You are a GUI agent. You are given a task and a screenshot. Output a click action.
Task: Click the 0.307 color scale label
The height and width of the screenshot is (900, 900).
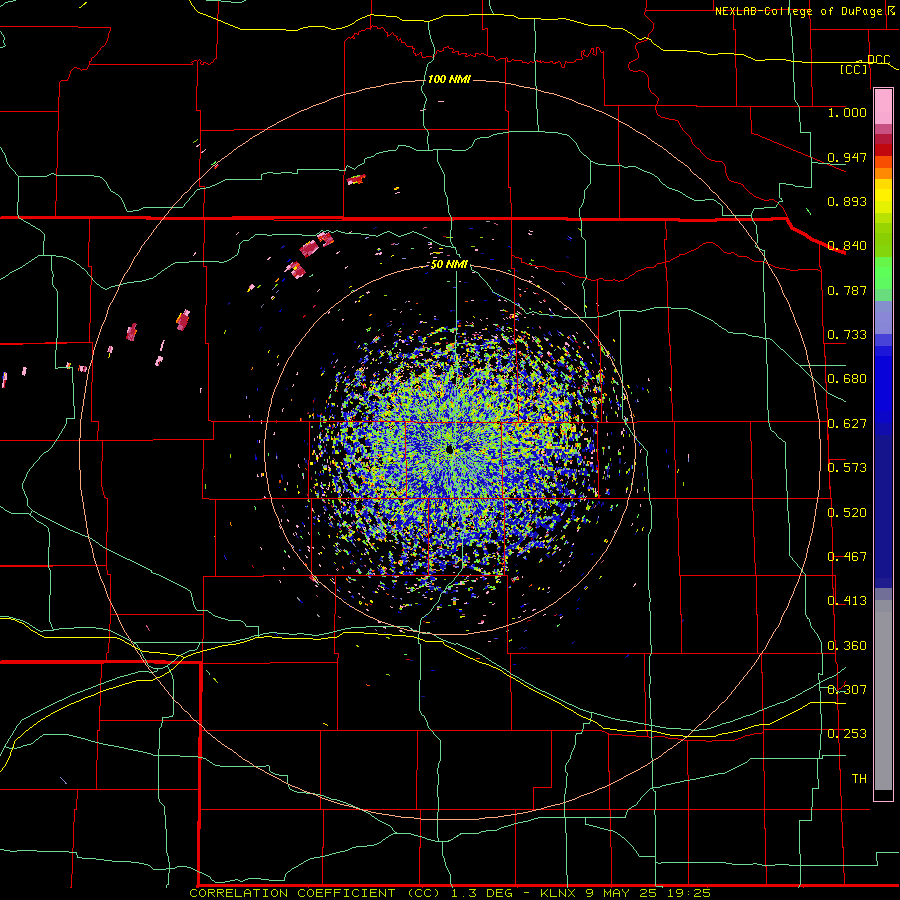847,690
